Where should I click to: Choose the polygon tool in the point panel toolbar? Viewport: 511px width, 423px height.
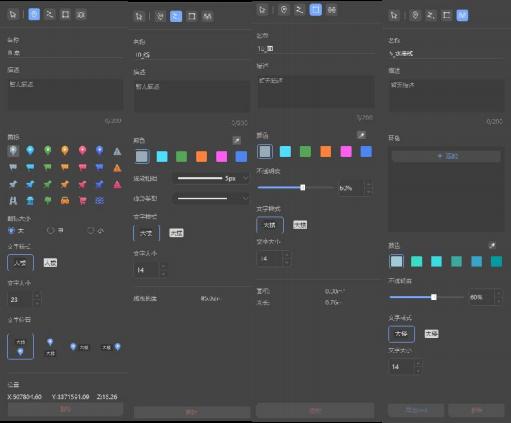pos(65,14)
